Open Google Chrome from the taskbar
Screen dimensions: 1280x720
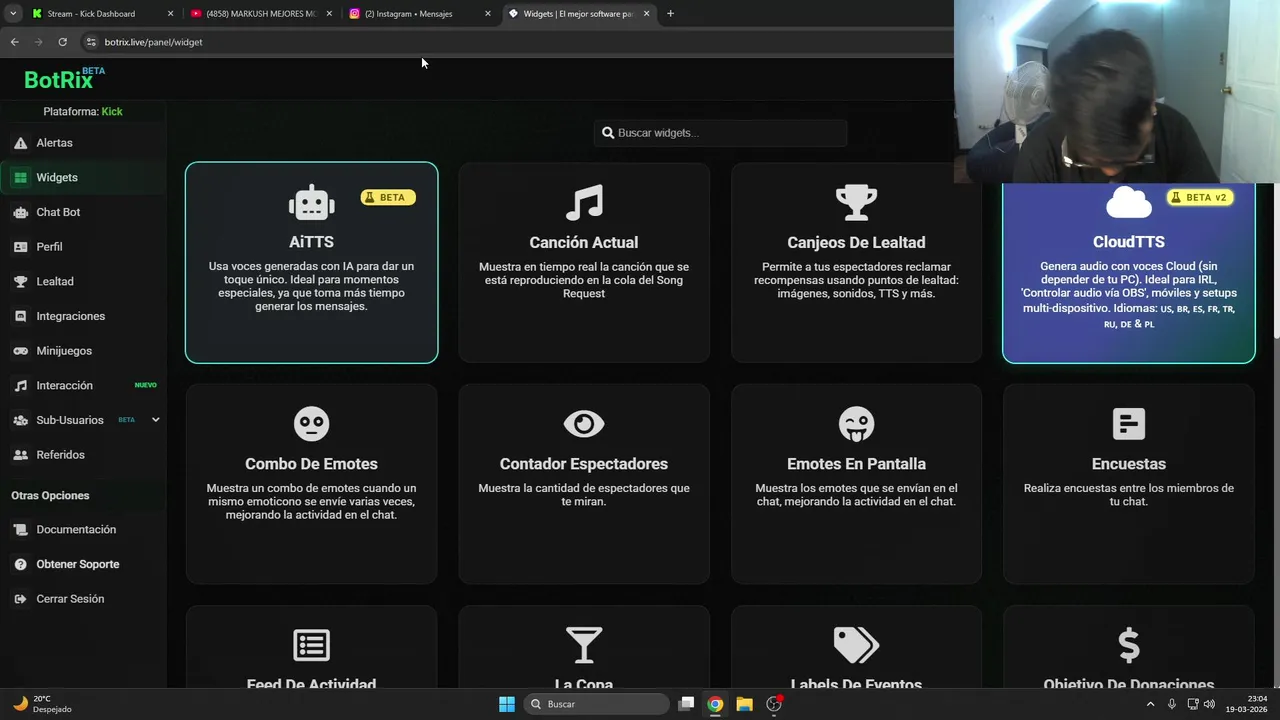click(715, 704)
